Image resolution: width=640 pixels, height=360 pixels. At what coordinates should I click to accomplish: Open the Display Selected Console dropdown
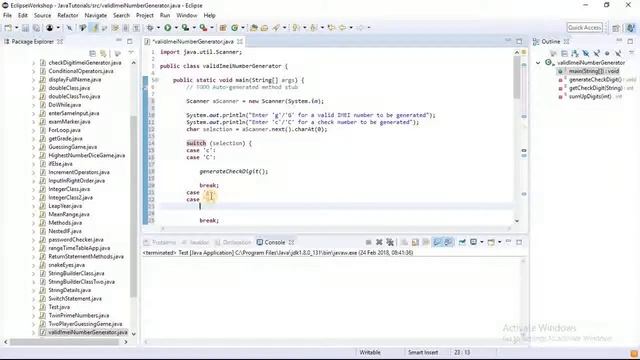pyautogui.click(x=482, y=242)
